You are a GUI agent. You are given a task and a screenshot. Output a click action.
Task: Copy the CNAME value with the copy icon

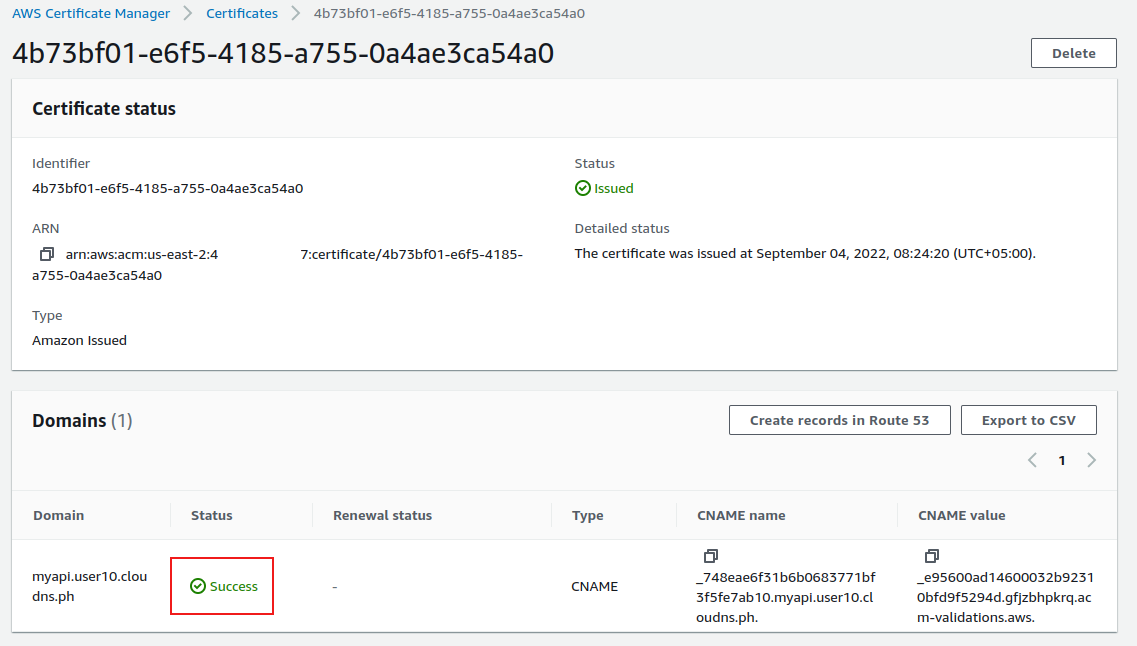click(932, 555)
